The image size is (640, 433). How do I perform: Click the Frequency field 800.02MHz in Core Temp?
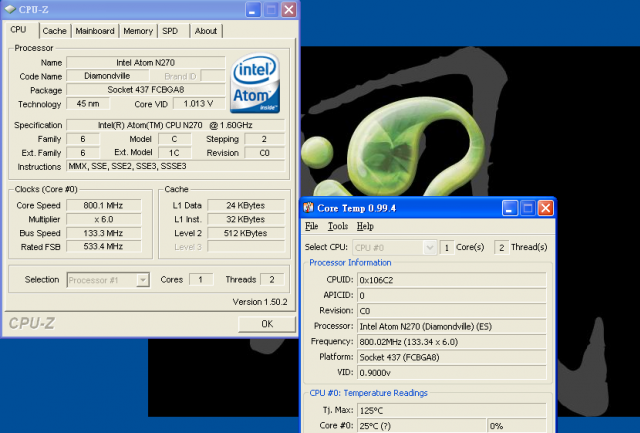452,342
